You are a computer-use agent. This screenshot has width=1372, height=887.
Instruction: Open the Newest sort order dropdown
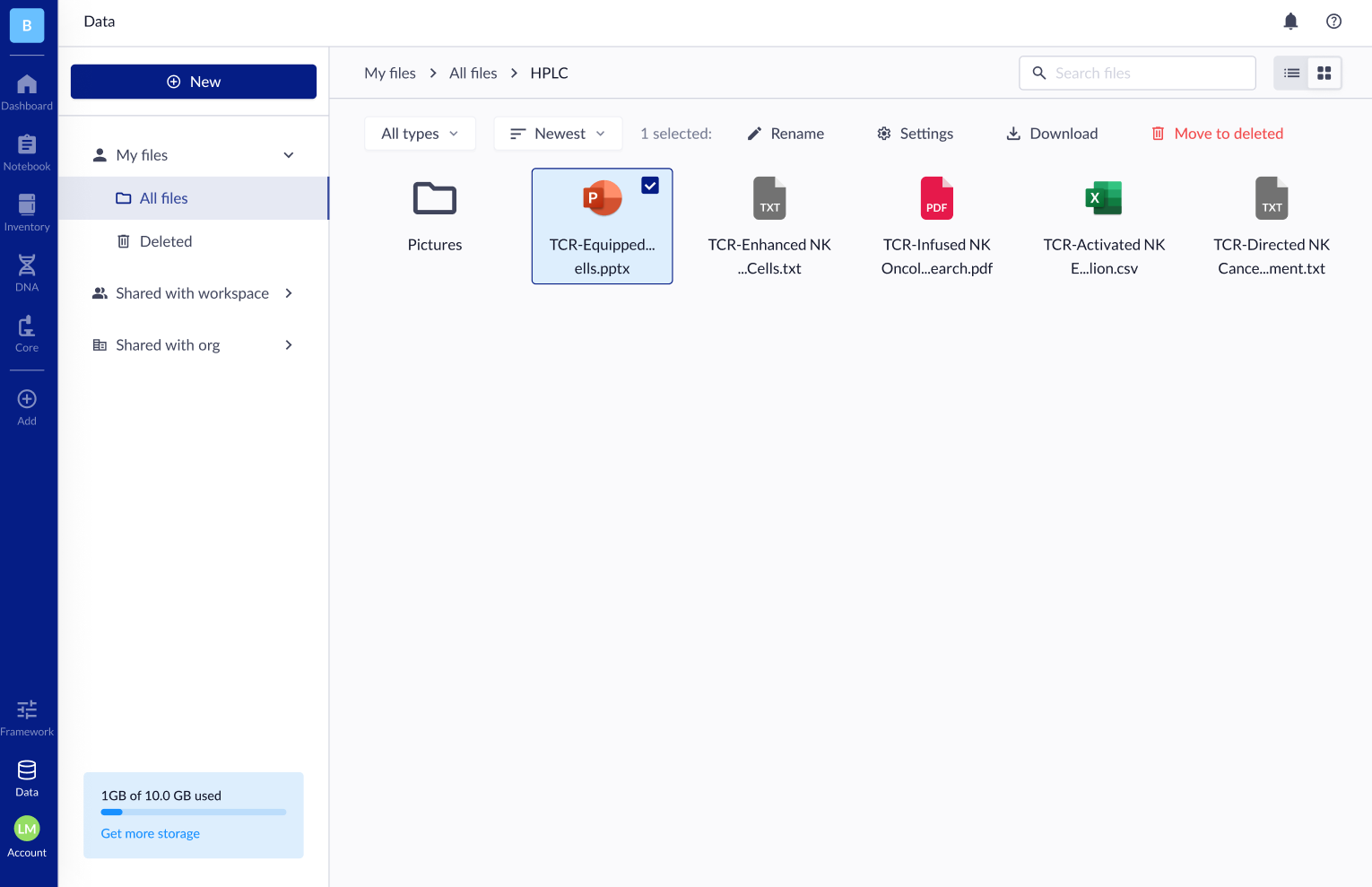[x=558, y=133]
